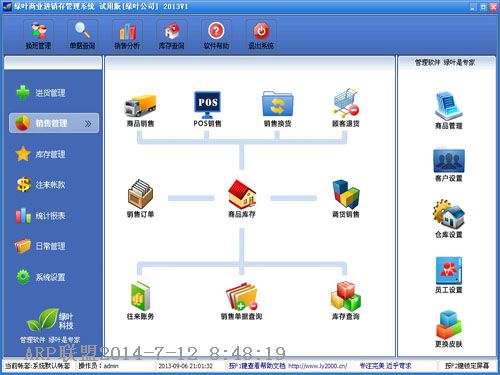Open 商品库存 house icon
Viewport: 500px width, 375px height.
[x=242, y=198]
